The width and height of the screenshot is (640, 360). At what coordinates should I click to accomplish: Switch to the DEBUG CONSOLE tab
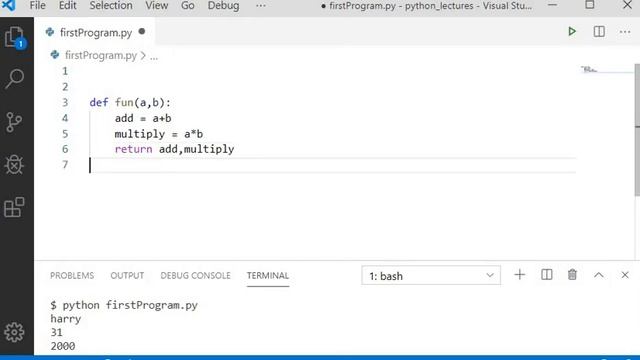(x=195, y=276)
